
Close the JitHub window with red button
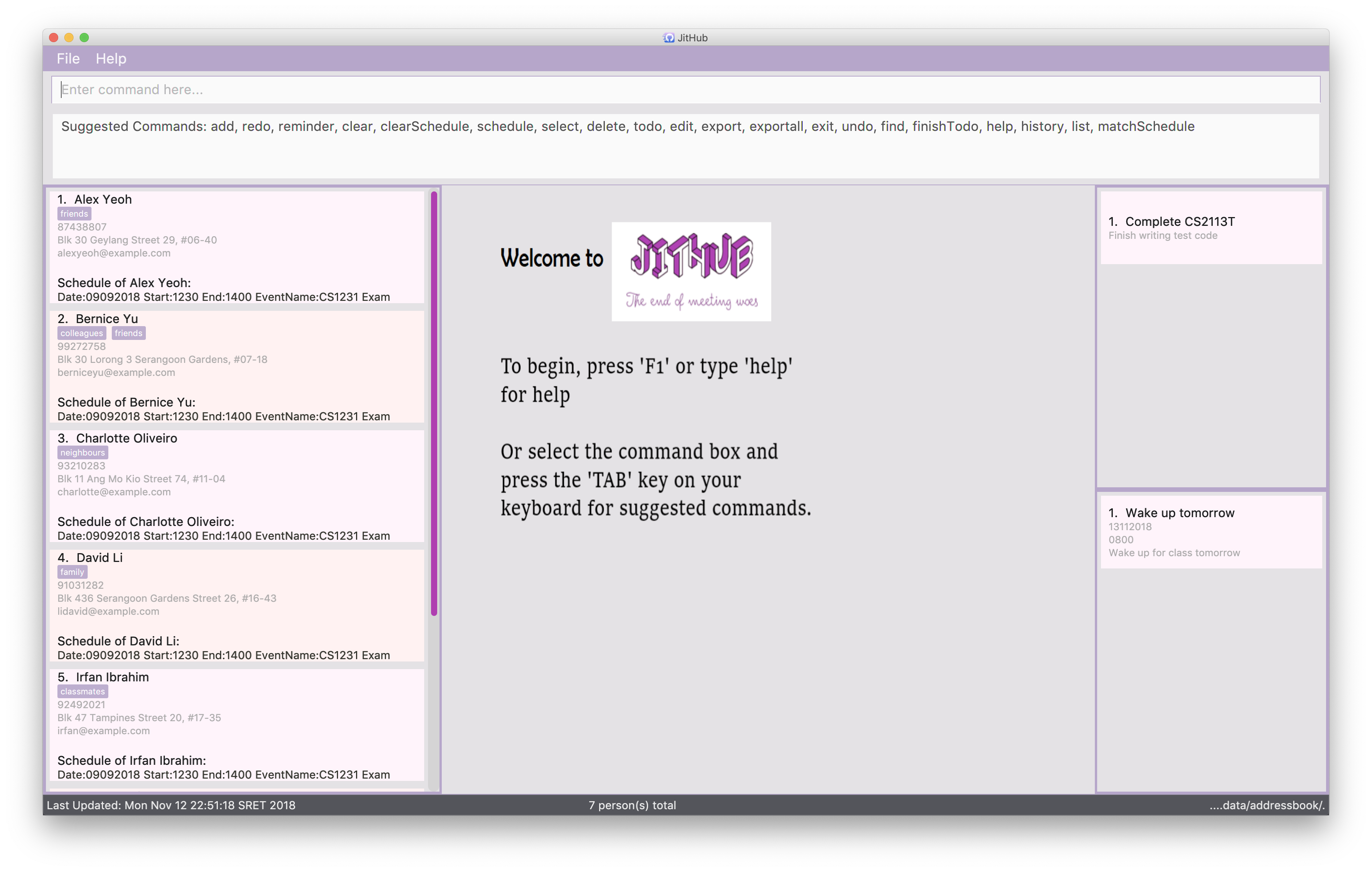54,38
